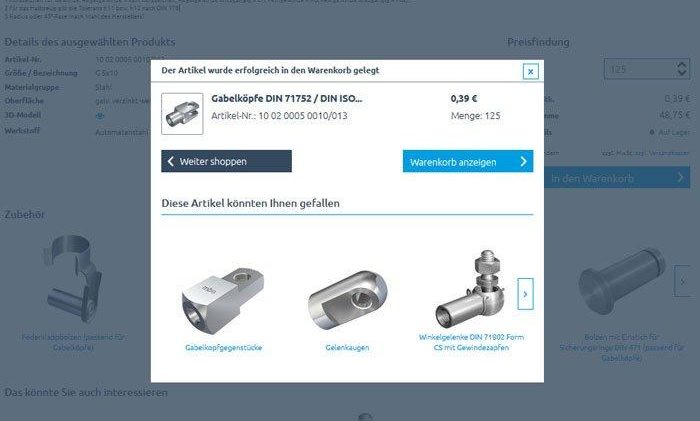
Task: Click the Gabelkopfgegenstücke product image
Action: [223, 300]
